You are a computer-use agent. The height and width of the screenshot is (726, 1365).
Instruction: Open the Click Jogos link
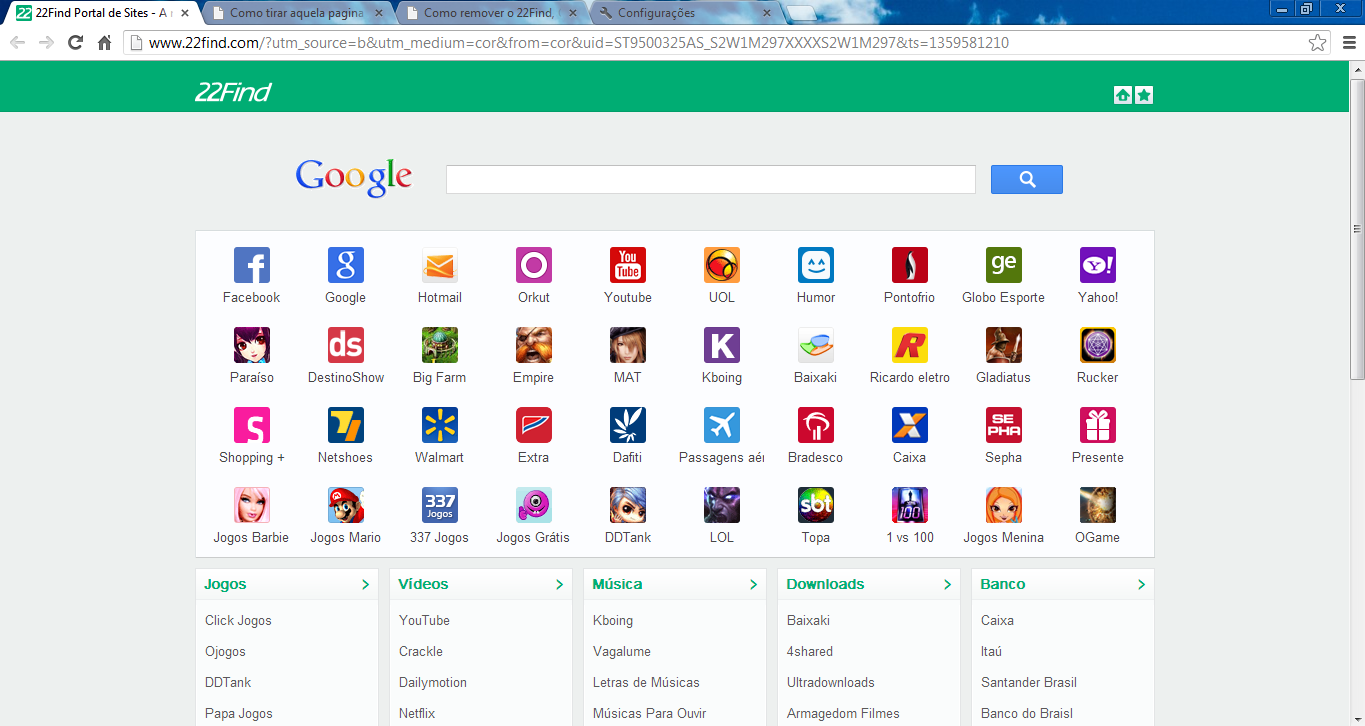click(x=238, y=620)
